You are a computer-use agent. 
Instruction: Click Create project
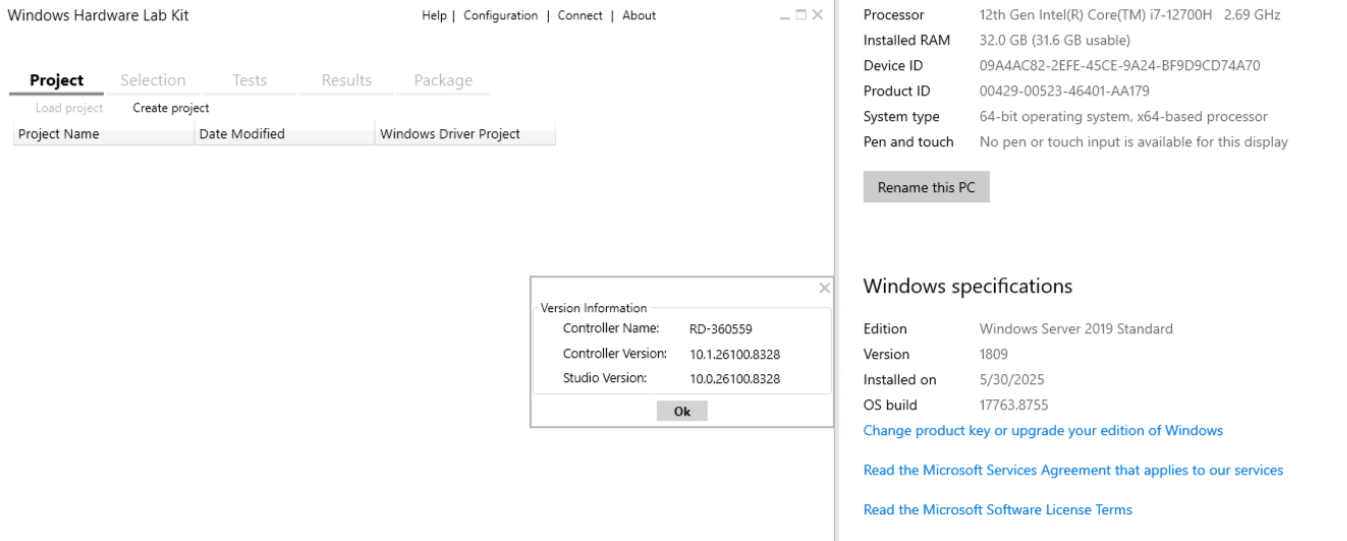[x=171, y=108]
